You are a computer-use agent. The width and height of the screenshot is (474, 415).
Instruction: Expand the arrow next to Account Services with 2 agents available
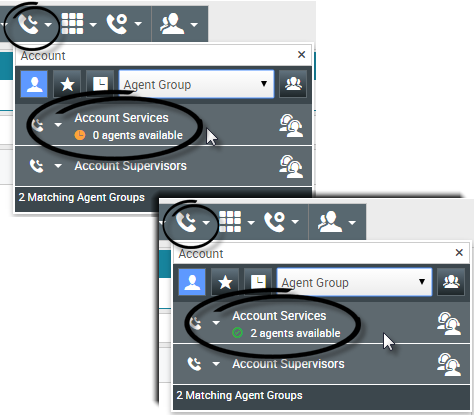(x=216, y=323)
